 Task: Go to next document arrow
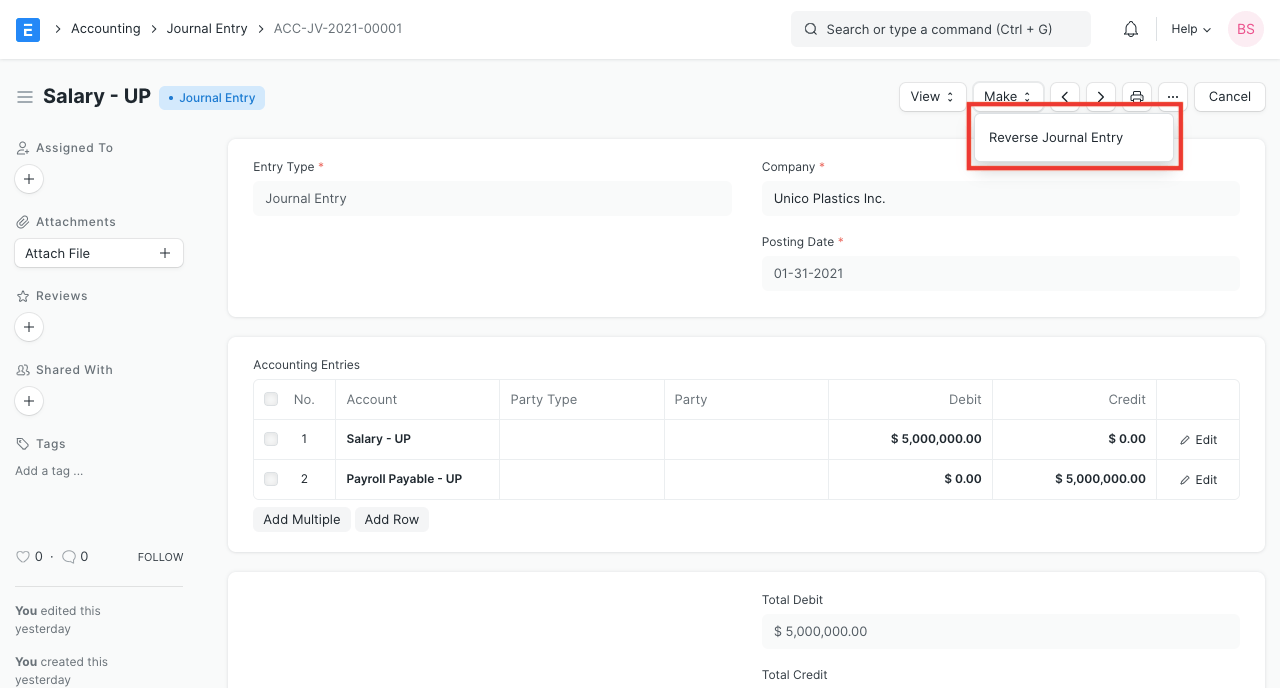pos(1101,97)
